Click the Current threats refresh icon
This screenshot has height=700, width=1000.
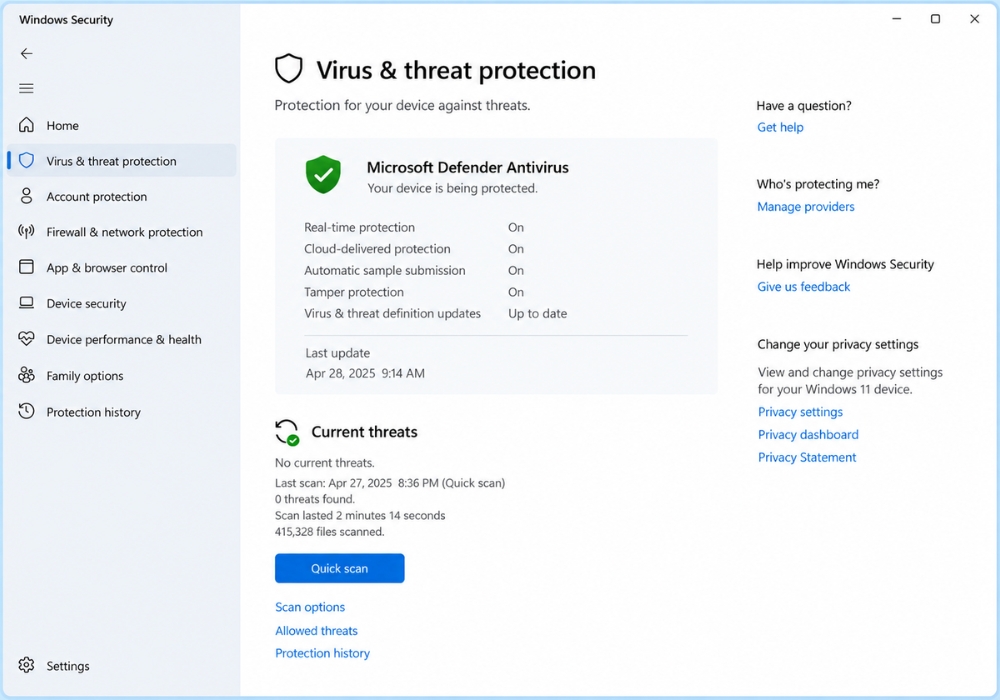tap(287, 432)
